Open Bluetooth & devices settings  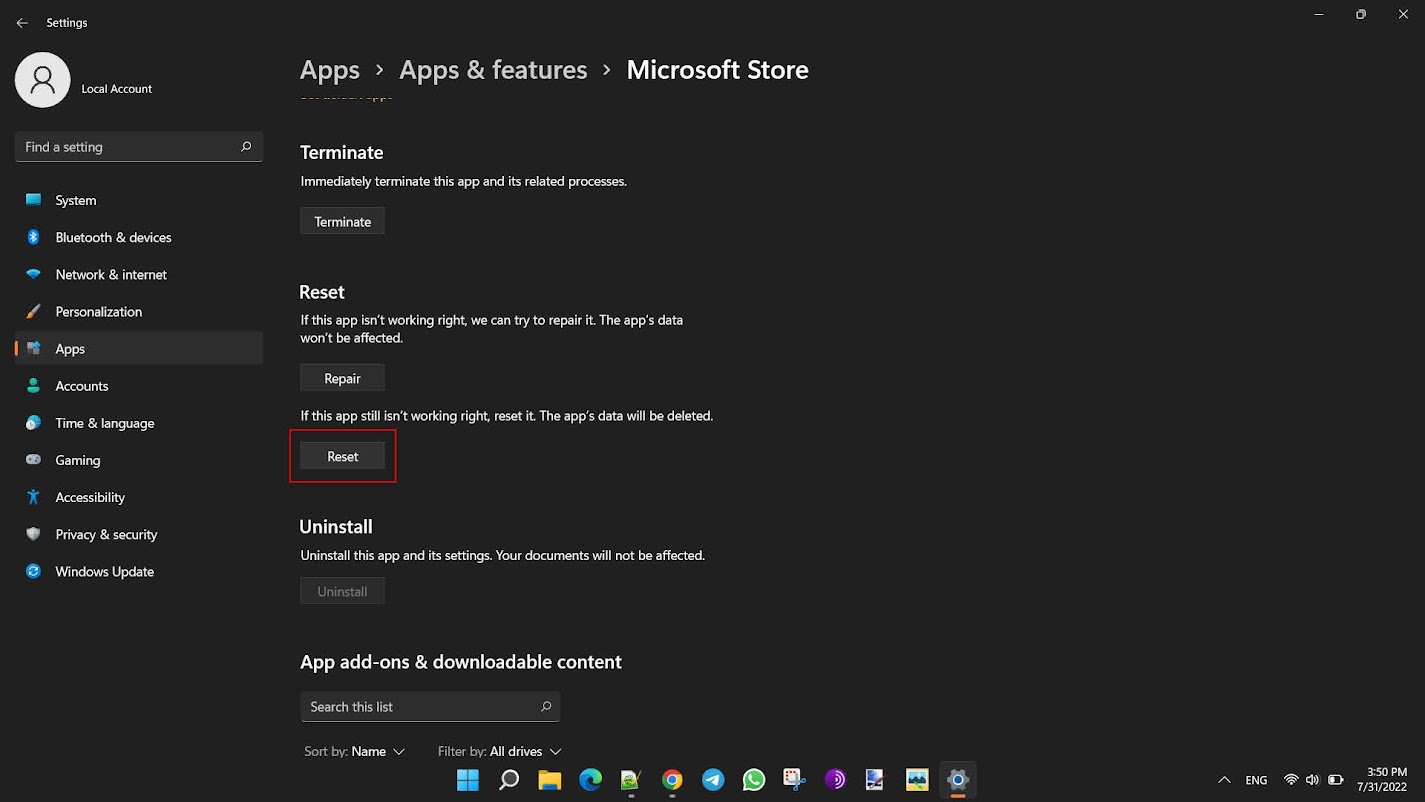[x=139, y=237]
